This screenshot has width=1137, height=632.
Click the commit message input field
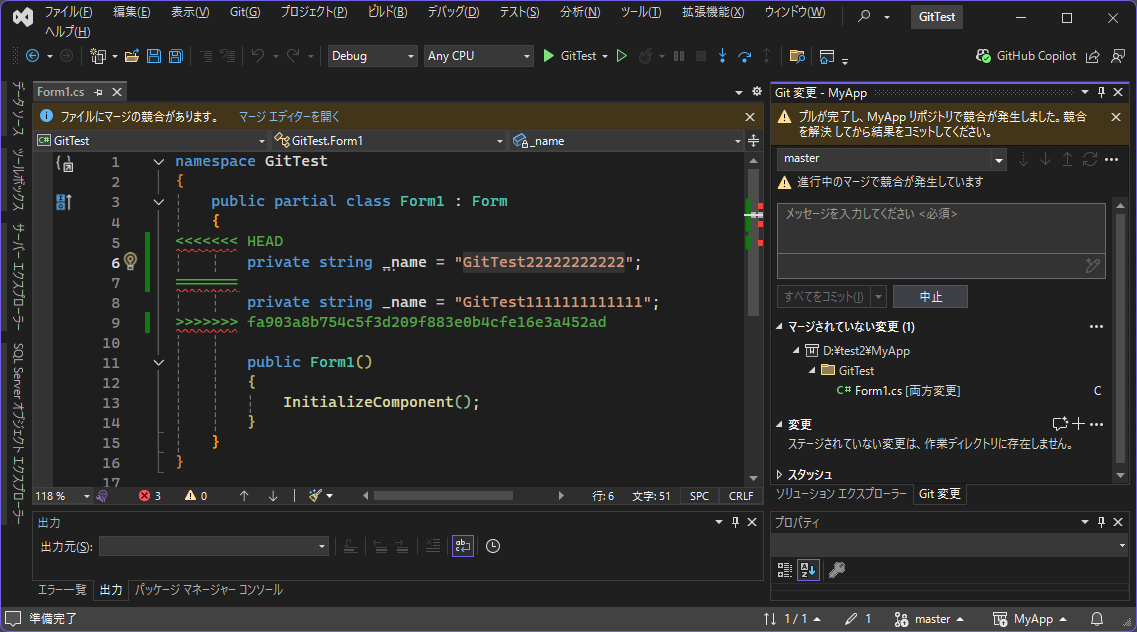(940, 229)
